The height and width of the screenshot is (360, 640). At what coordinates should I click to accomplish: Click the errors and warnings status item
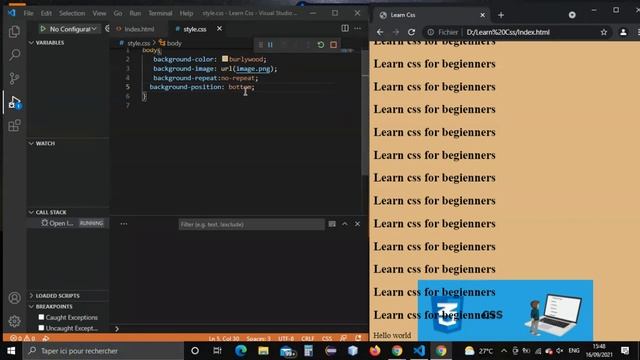pyautogui.click(x=22, y=338)
